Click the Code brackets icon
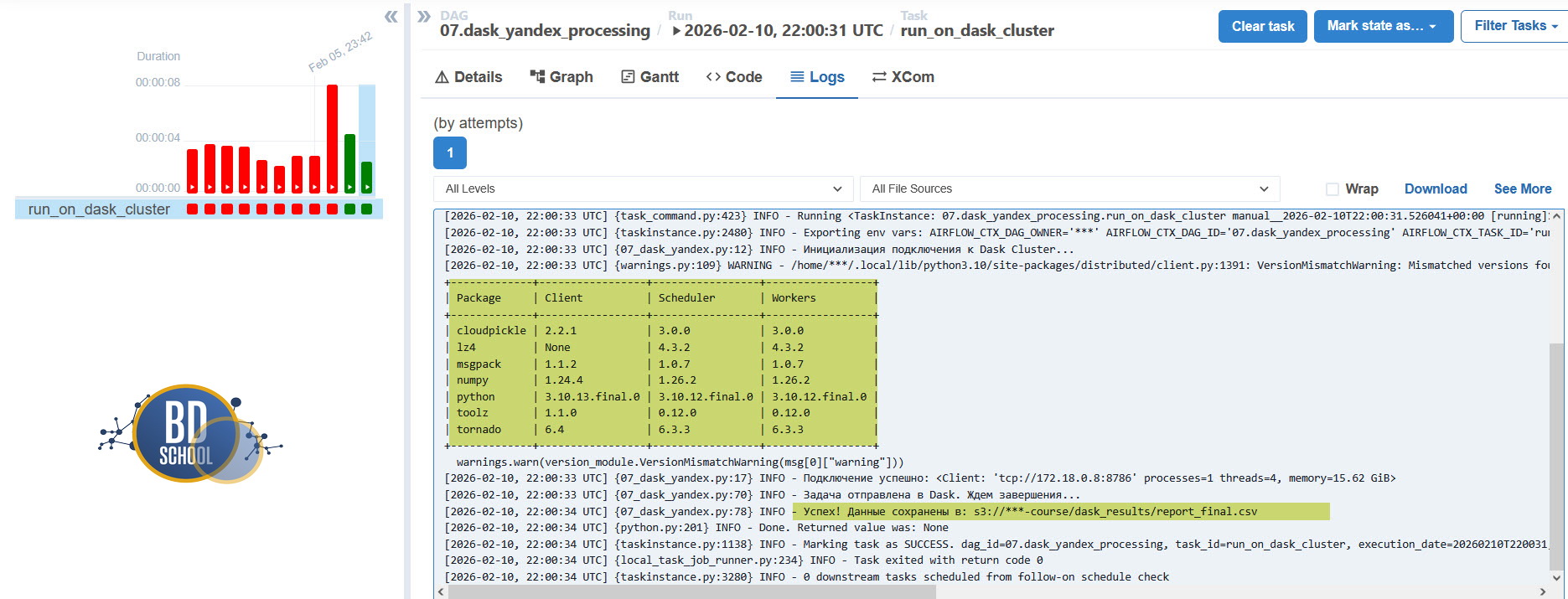Image resolution: width=1568 pixels, height=599 pixels. click(x=713, y=77)
